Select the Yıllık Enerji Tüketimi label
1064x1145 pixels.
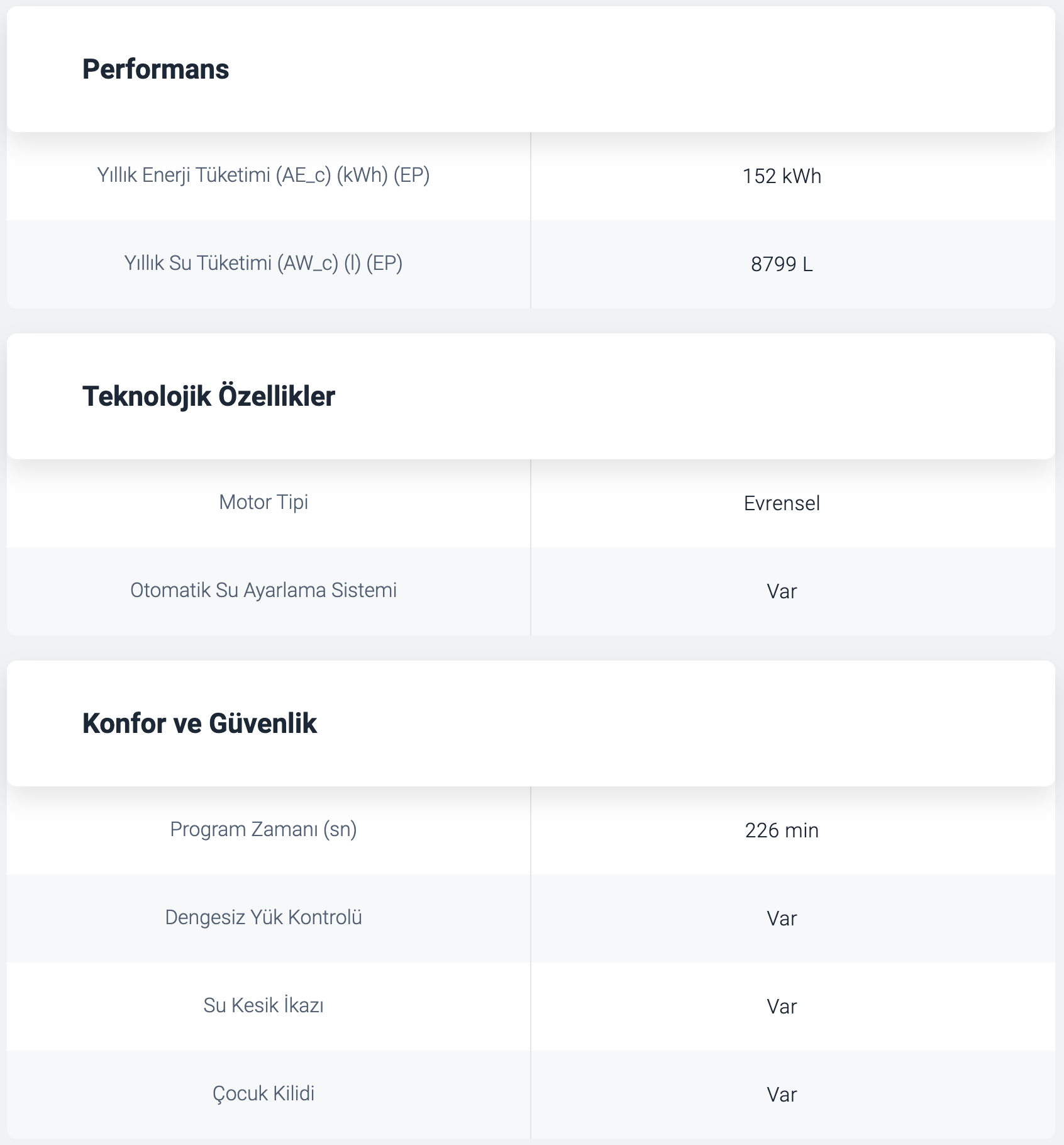pos(263,175)
